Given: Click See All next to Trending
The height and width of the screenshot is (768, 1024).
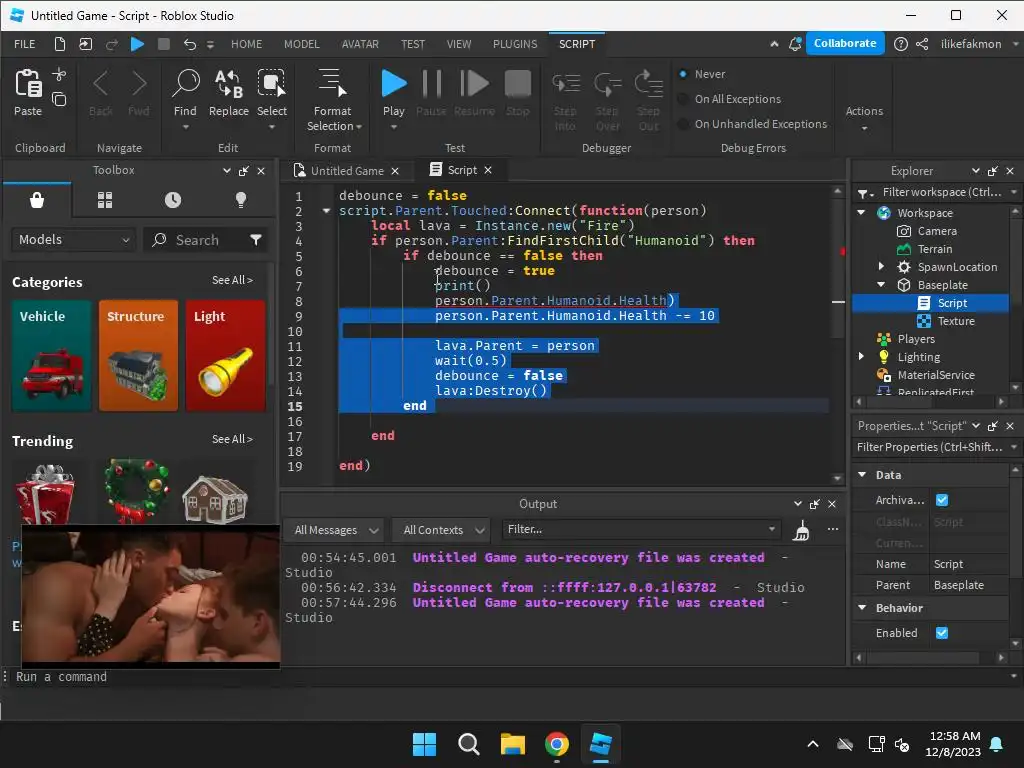Looking at the screenshot, I should [x=232, y=440].
